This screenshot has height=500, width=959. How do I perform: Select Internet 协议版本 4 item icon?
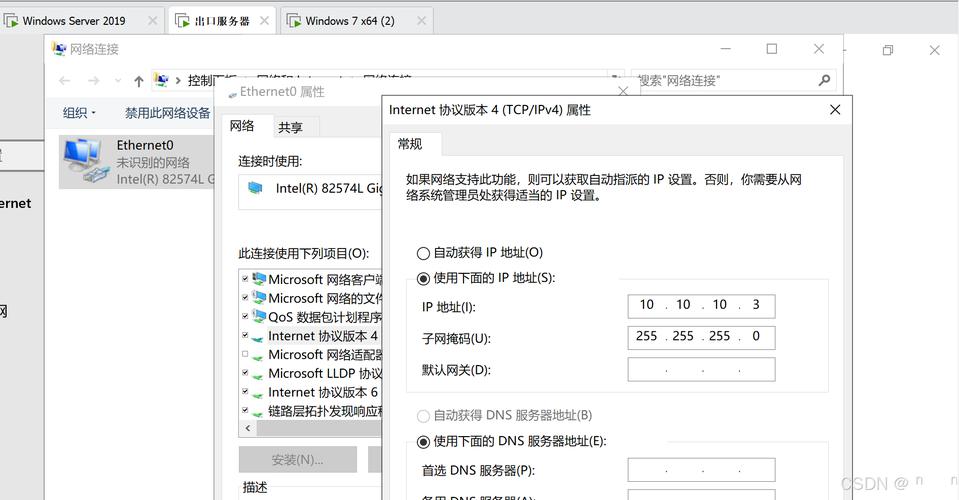(258, 337)
